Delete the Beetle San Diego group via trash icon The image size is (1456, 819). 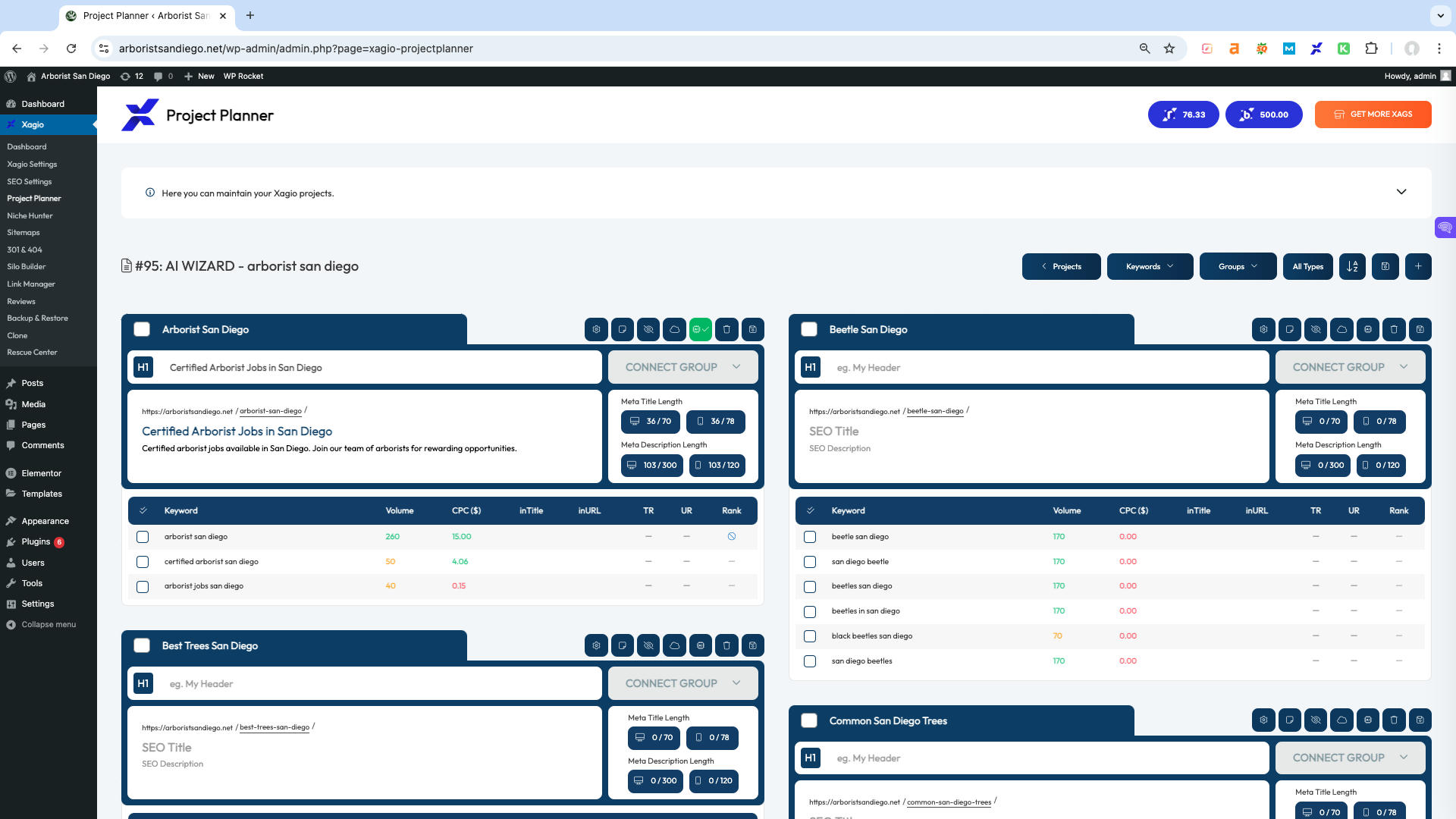click(1394, 329)
